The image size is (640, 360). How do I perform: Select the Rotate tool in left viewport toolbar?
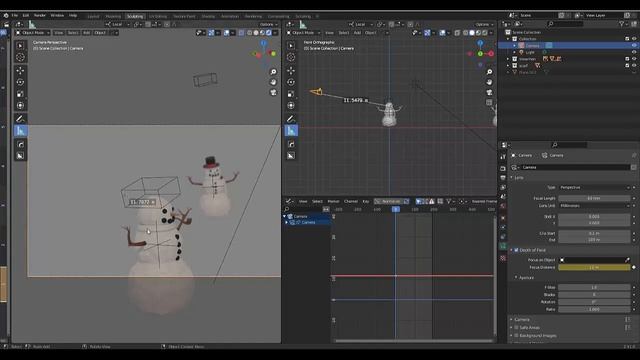click(20, 82)
